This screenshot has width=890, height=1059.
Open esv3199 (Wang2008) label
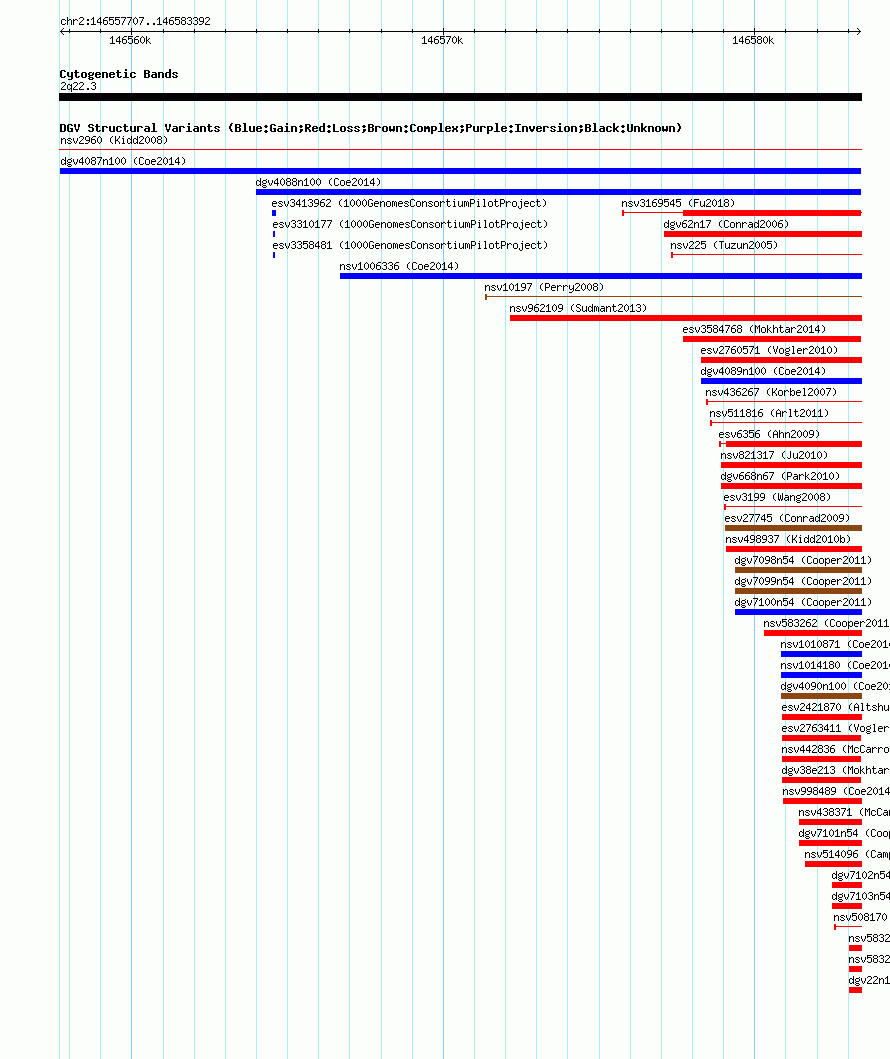click(x=777, y=497)
